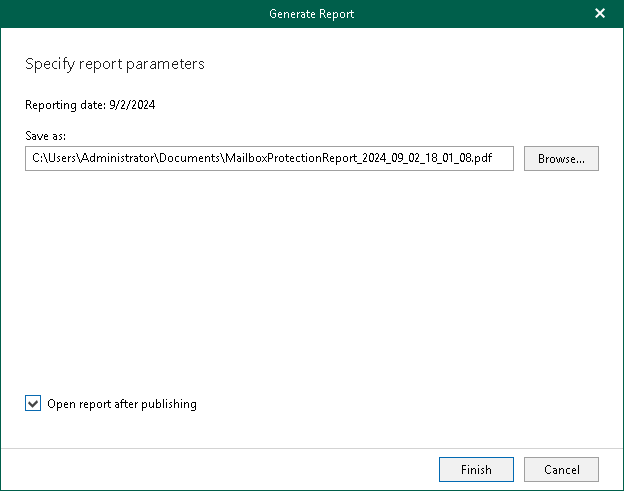Open the Browse... file location dialog
The width and height of the screenshot is (624, 491).
tap(561, 158)
